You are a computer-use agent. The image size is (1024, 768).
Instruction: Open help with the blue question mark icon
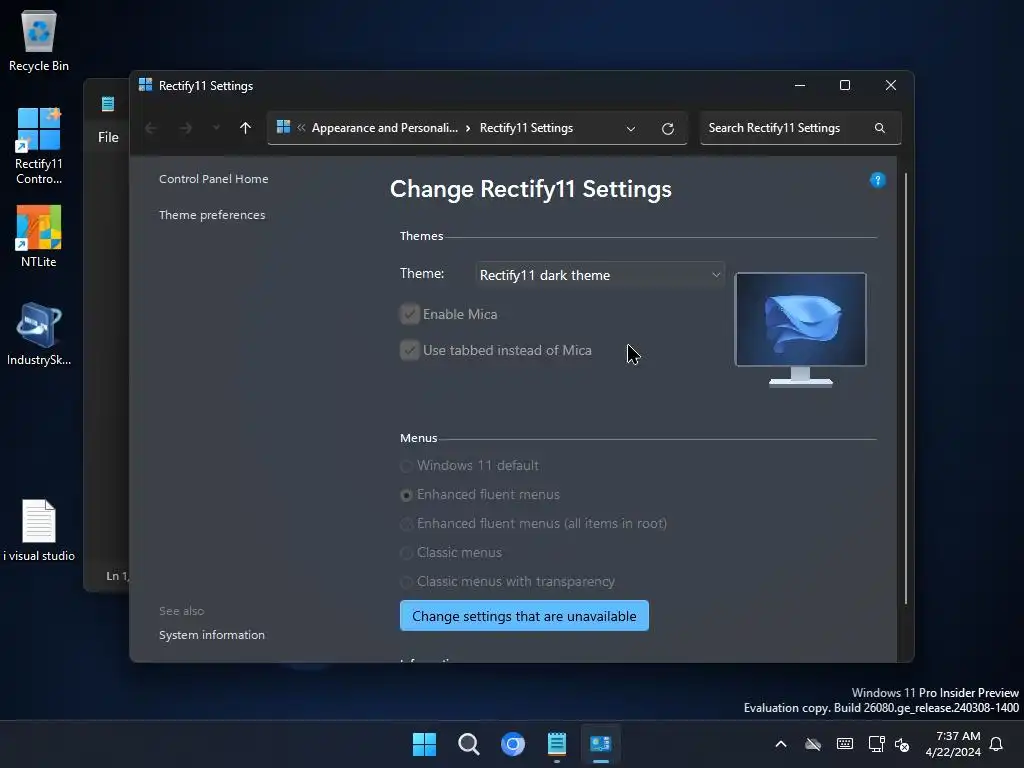[x=878, y=180]
